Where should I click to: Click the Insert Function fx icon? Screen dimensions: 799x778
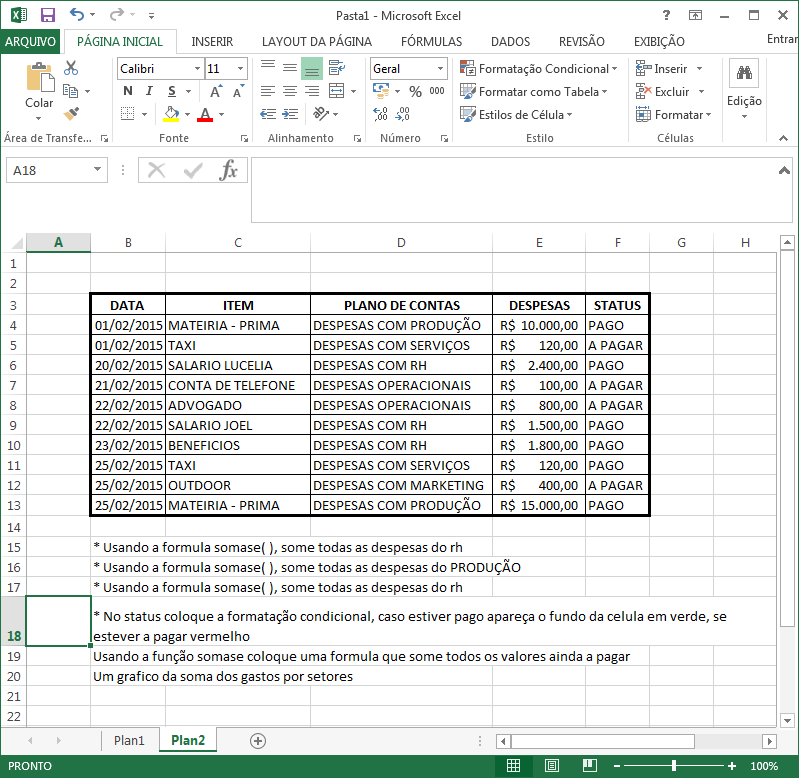click(228, 170)
